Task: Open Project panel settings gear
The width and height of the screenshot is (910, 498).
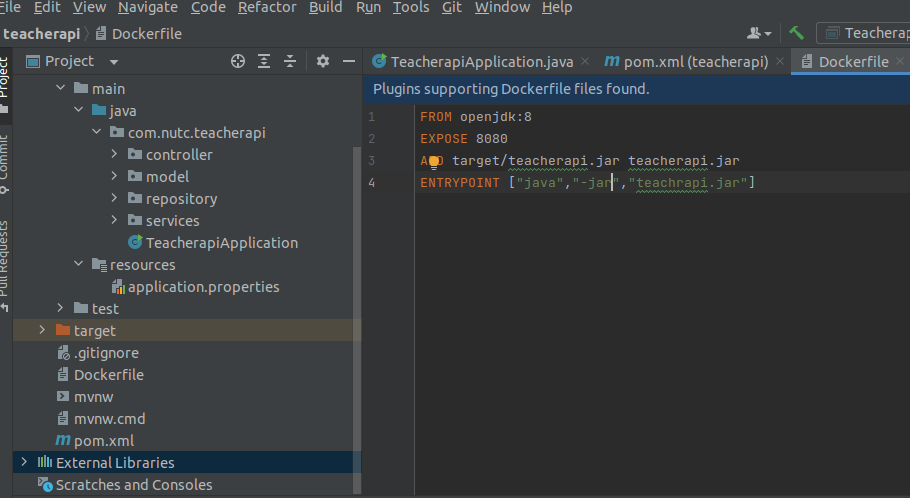Action: [x=323, y=61]
